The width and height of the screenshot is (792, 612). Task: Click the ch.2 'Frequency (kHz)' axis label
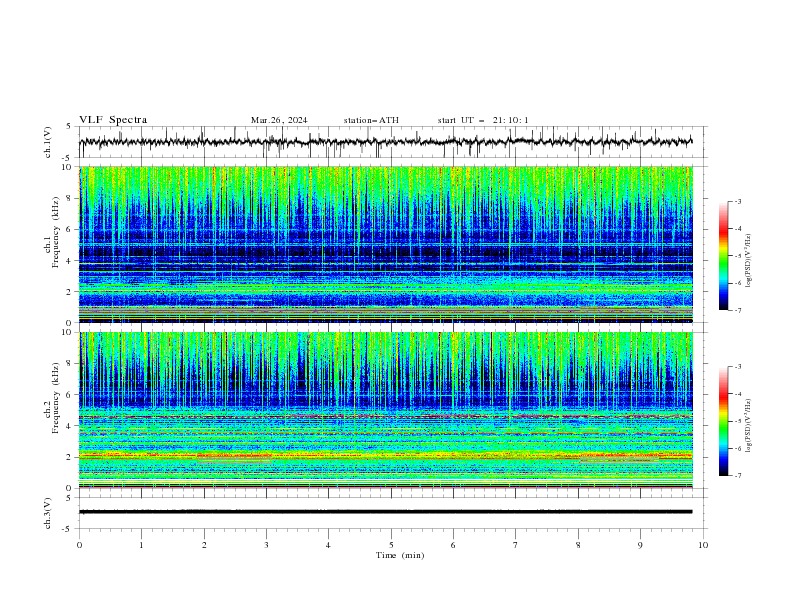(x=56, y=398)
